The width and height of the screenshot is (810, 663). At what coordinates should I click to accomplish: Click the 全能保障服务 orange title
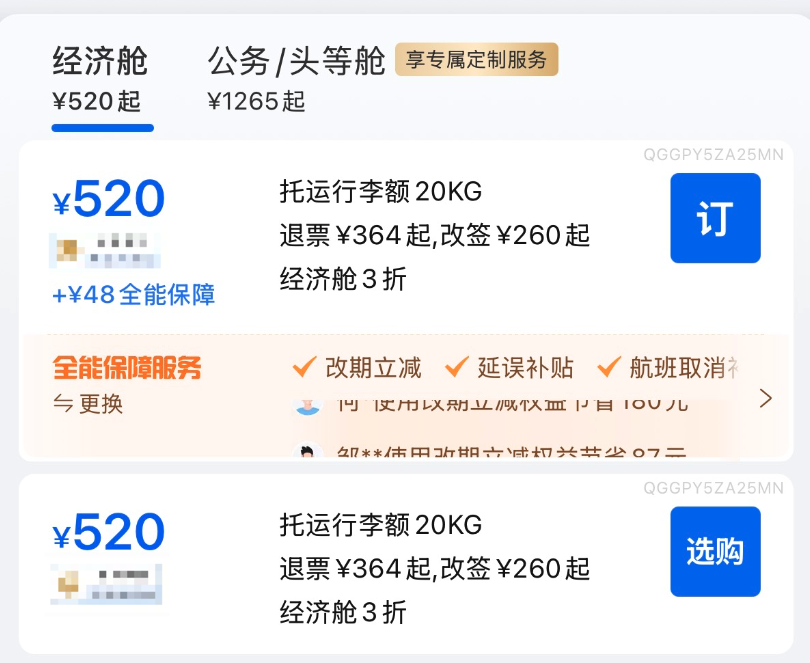click(x=127, y=368)
